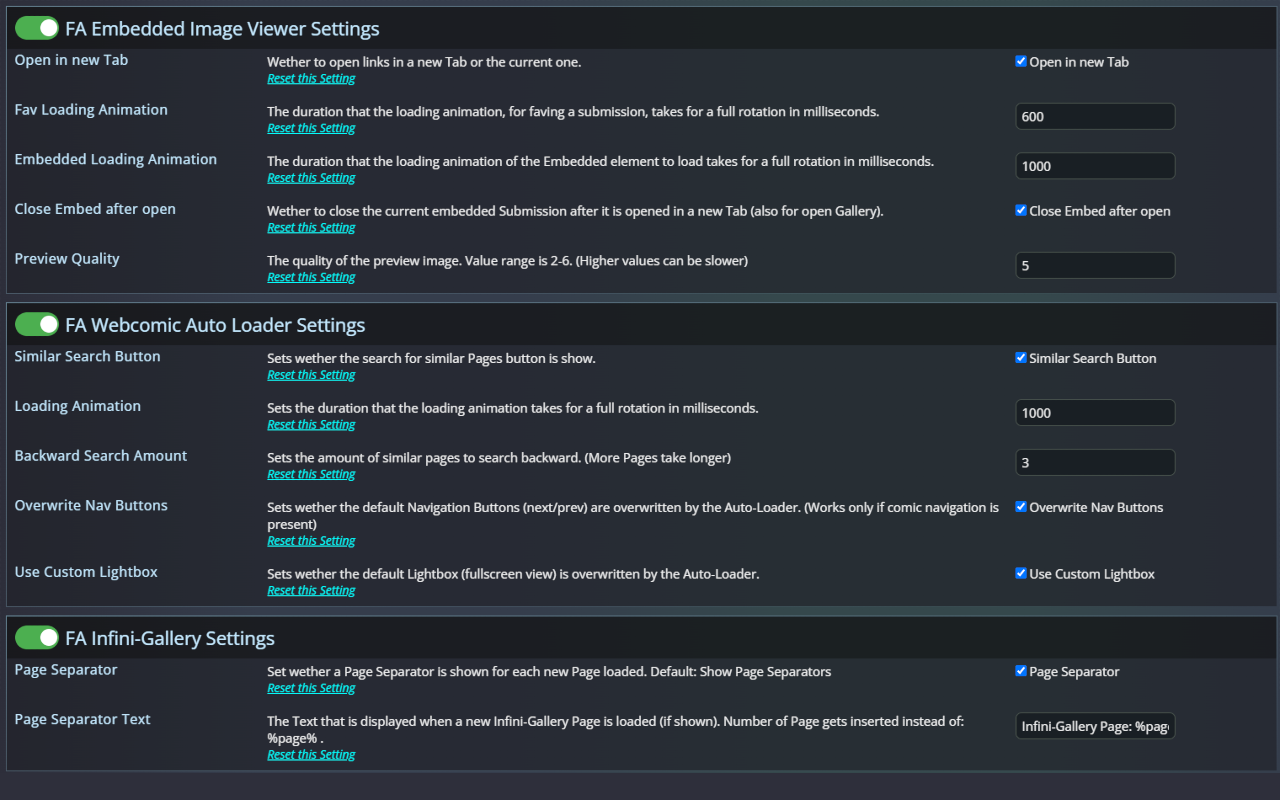Reset the Similar Search Button setting
1280x800 pixels.
click(311, 375)
